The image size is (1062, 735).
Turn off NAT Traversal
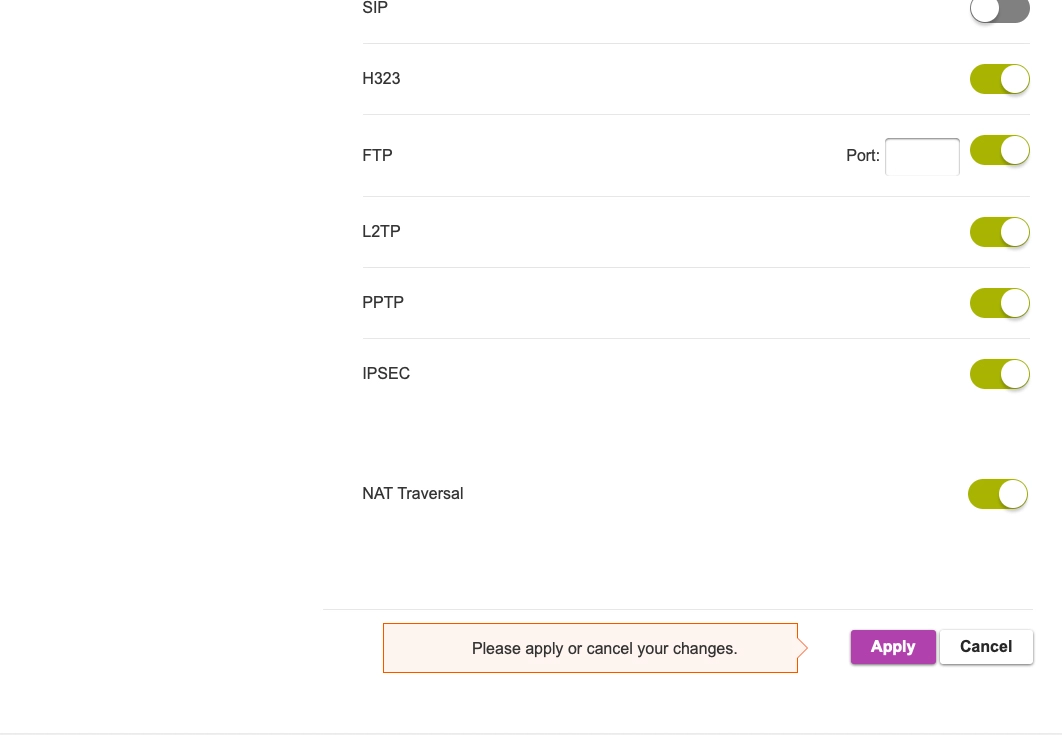pyautogui.click(x=997, y=493)
